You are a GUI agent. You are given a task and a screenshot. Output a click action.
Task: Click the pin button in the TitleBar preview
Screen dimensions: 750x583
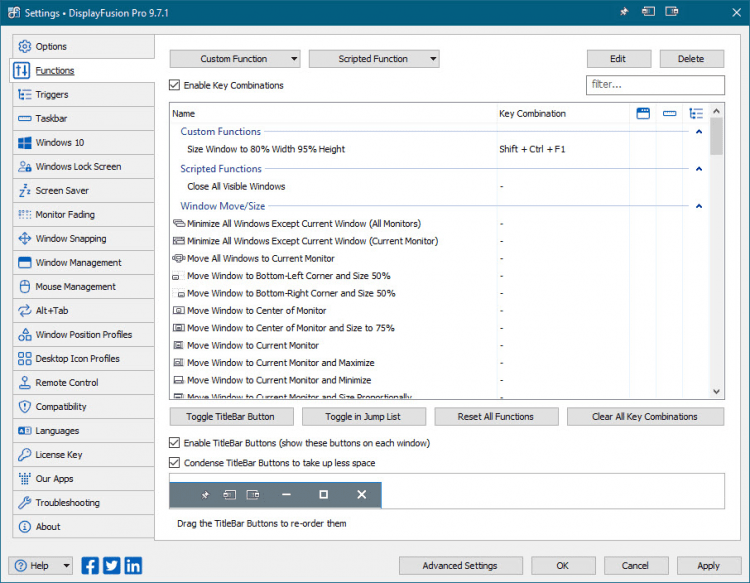click(x=204, y=494)
